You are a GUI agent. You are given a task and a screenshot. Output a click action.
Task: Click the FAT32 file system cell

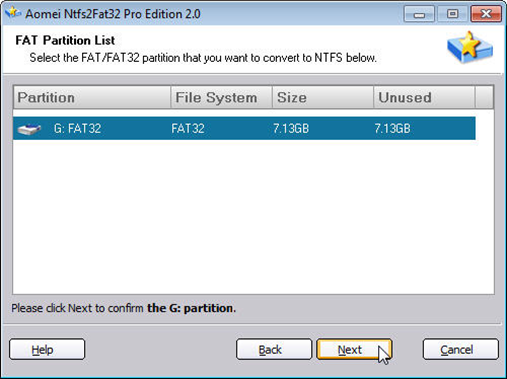(x=188, y=128)
